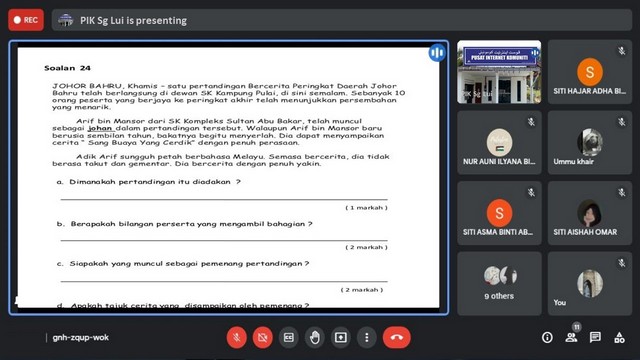
Task: Open the chat with everyone panel
Action: 595,338
